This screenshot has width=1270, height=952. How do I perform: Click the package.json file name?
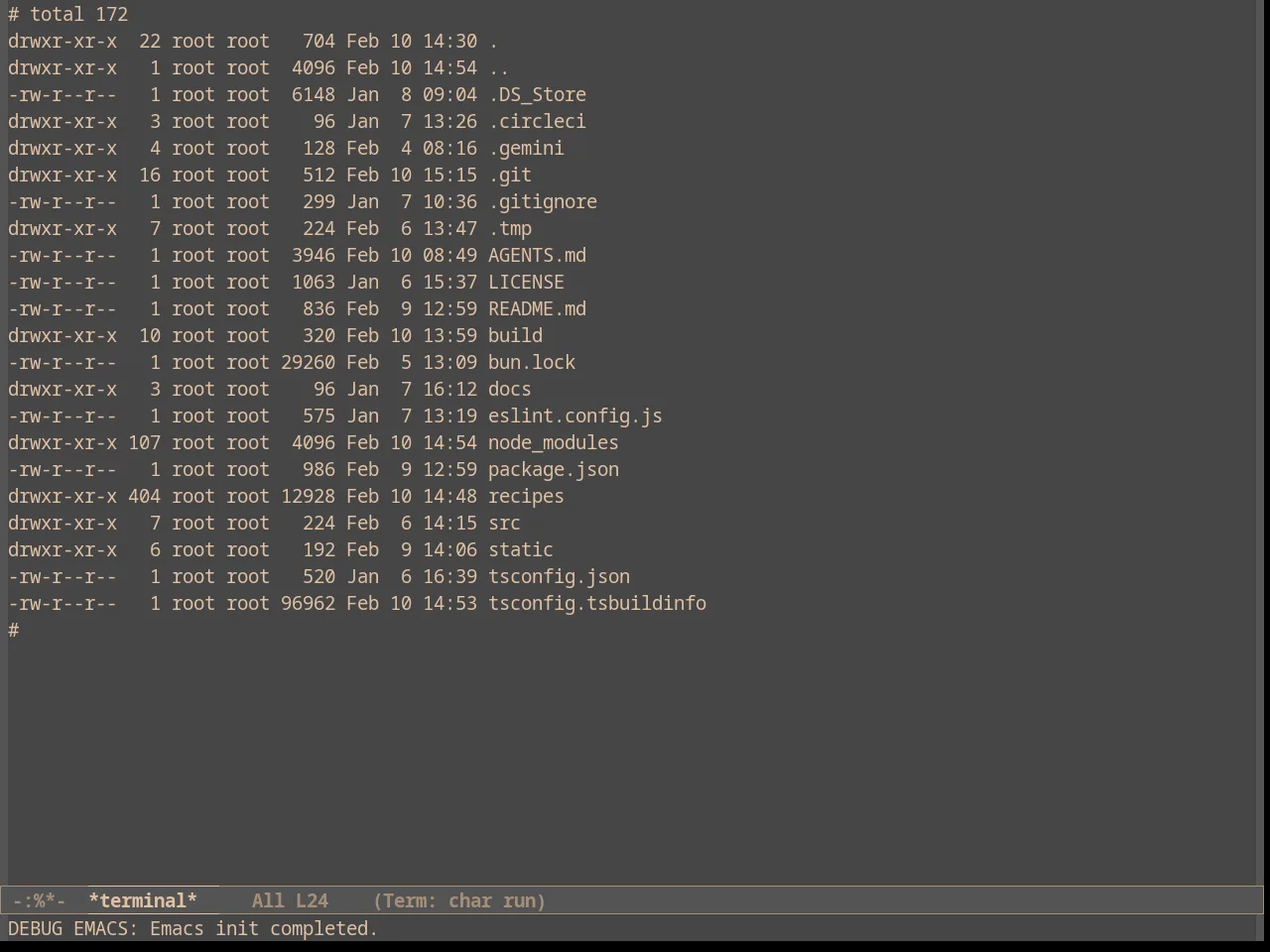tap(554, 469)
